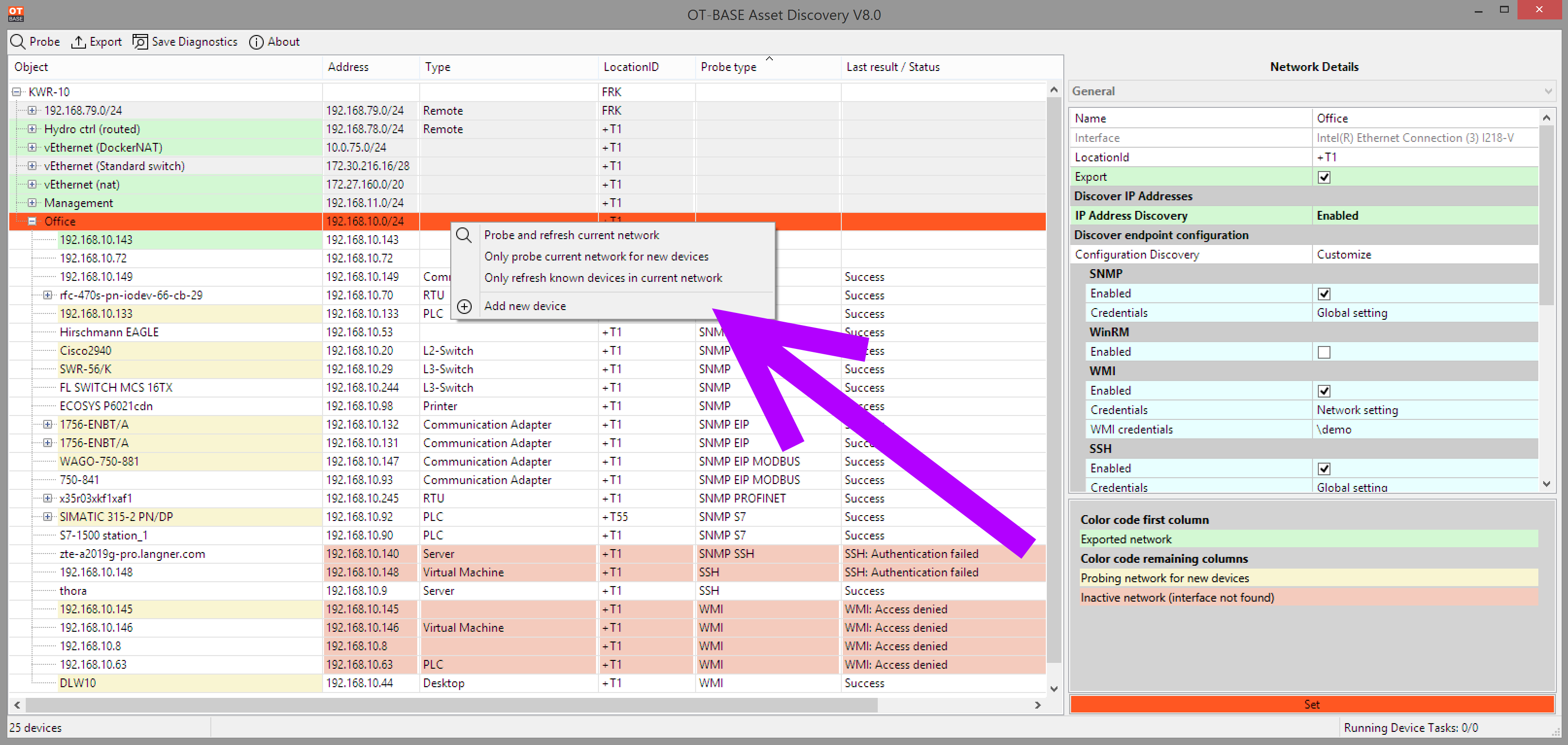Image resolution: width=1568 pixels, height=745 pixels.
Task: Click the Probe toolbar button label
Action: click(x=44, y=41)
